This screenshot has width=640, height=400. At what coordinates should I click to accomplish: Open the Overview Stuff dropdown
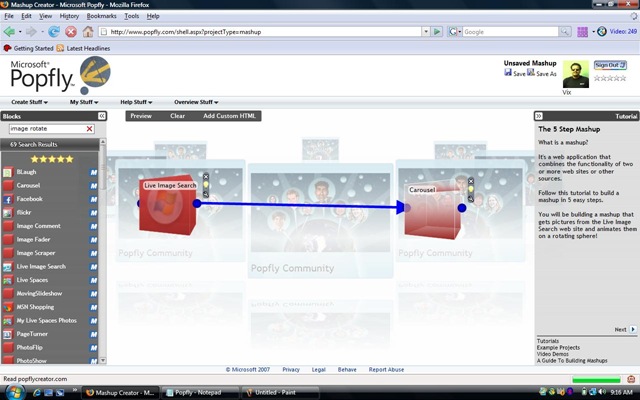tap(196, 102)
